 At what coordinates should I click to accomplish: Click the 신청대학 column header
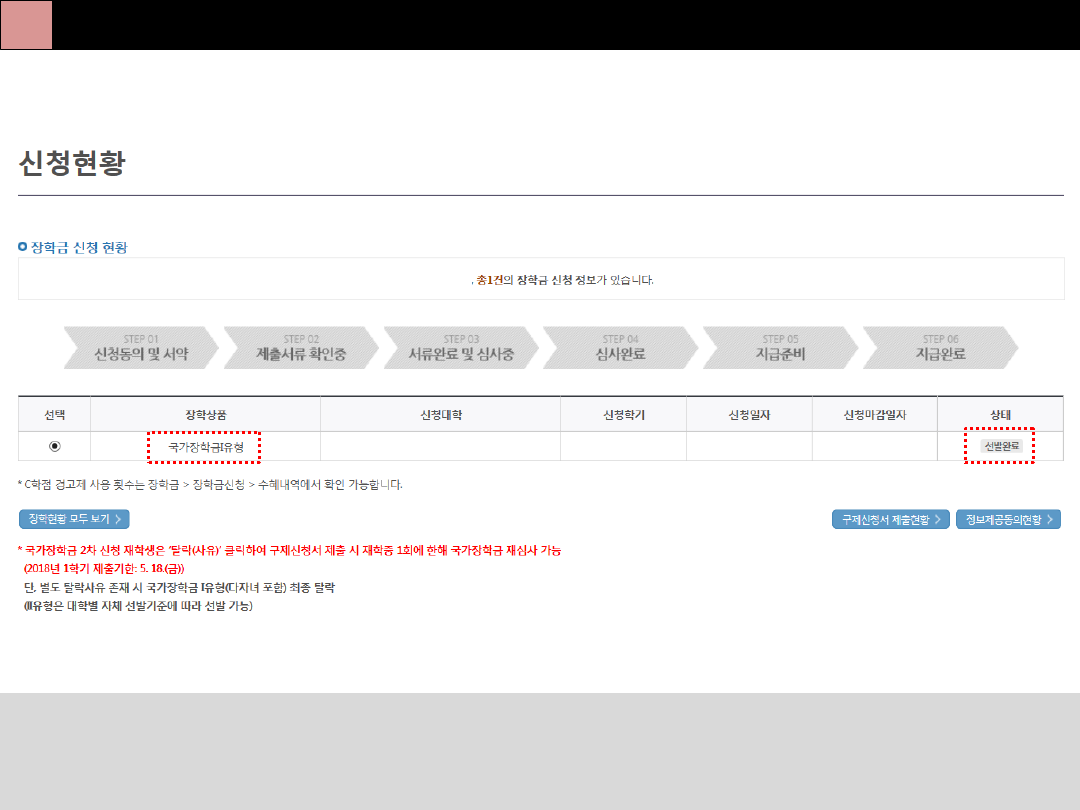[x=440, y=414]
